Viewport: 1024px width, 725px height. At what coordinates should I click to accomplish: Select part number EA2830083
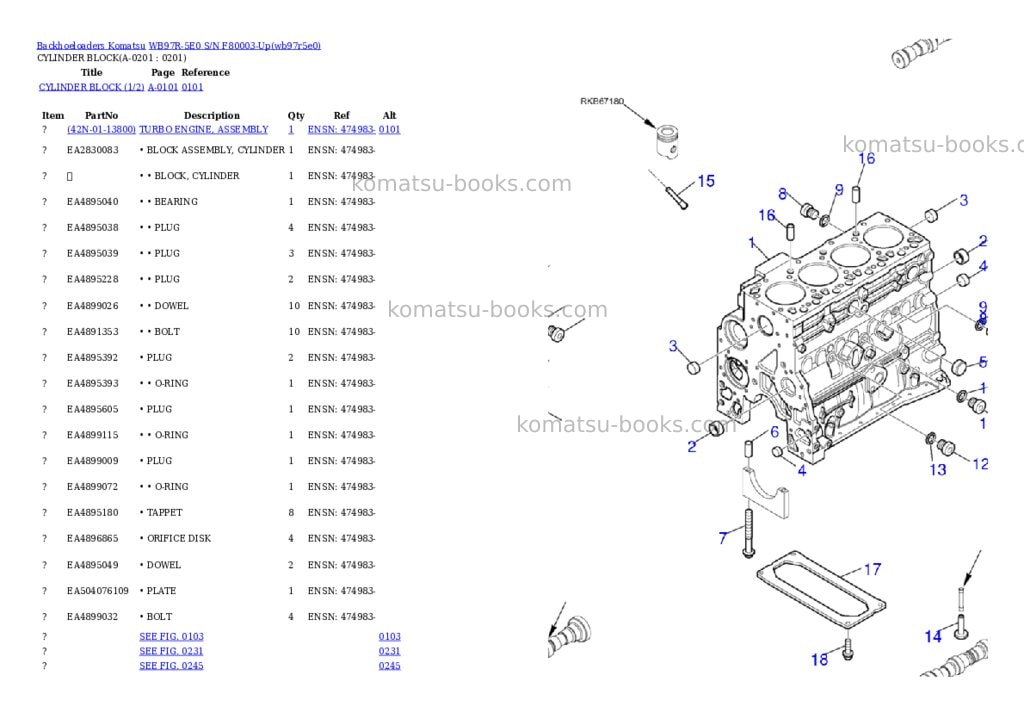93,150
